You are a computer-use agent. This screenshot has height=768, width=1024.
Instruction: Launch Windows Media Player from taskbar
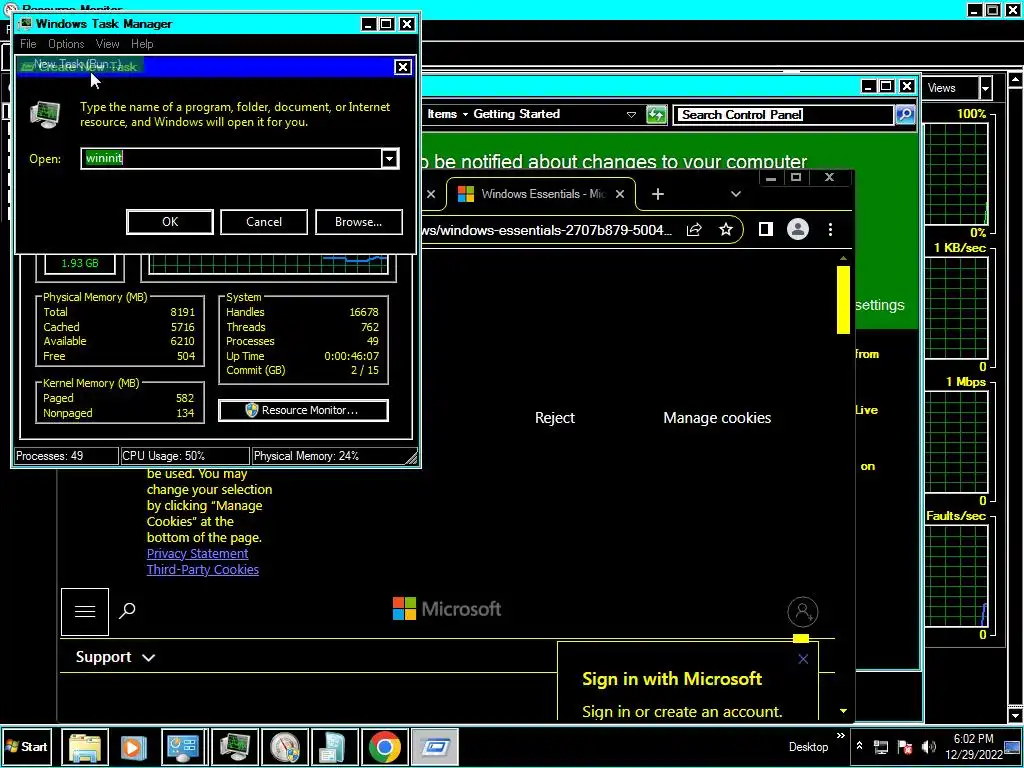pos(133,746)
